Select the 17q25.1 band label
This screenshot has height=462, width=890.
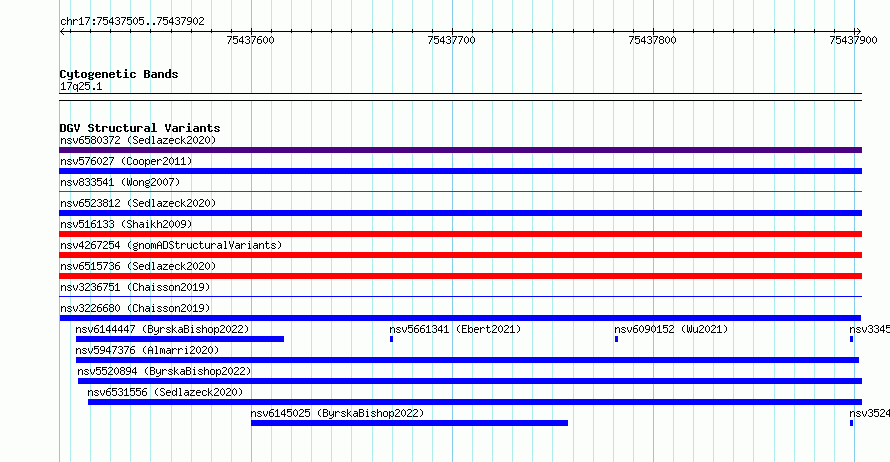tap(81, 86)
